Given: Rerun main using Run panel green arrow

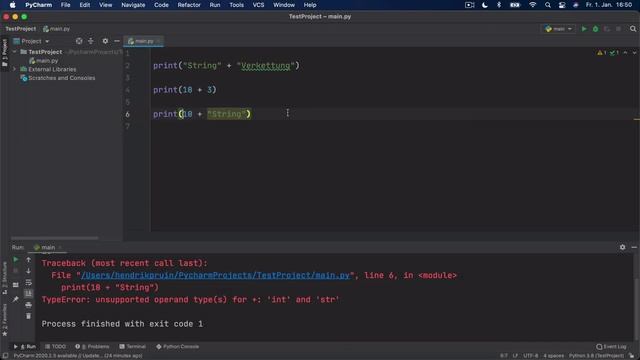Looking at the screenshot, I should (x=16, y=260).
